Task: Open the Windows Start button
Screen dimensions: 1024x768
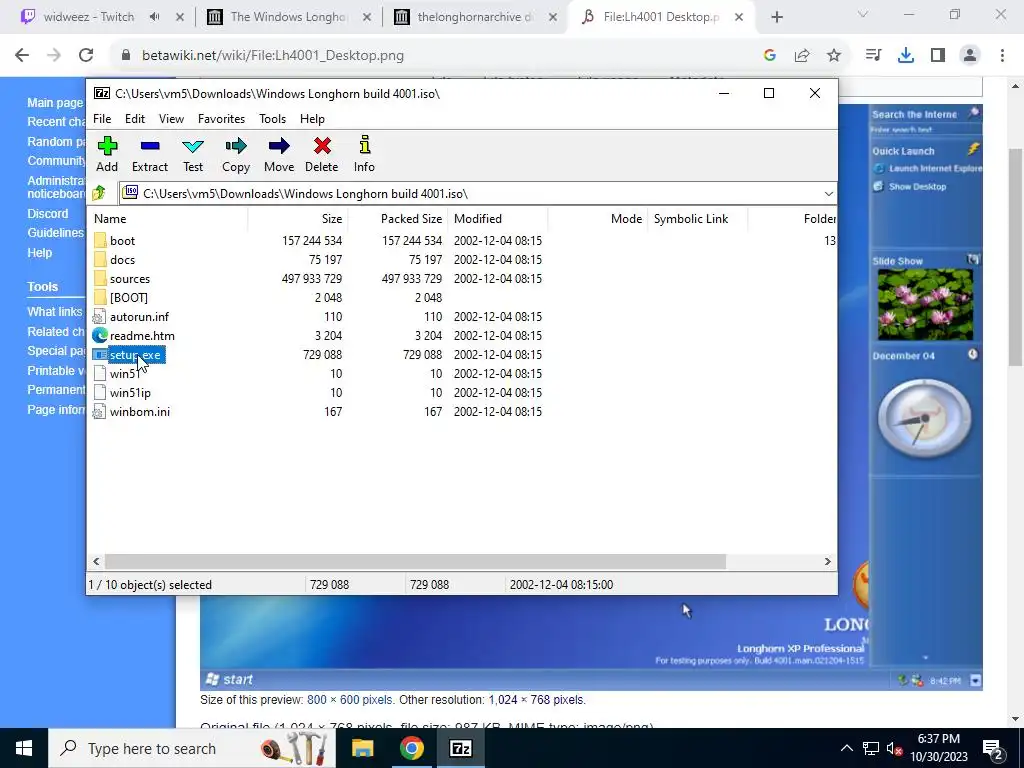Action: pyautogui.click(x=24, y=748)
